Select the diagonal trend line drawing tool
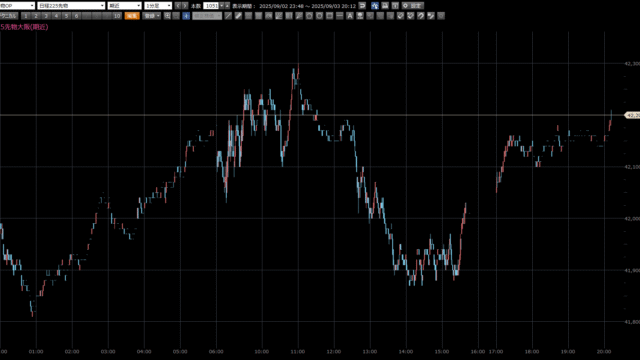 (x=228, y=16)
